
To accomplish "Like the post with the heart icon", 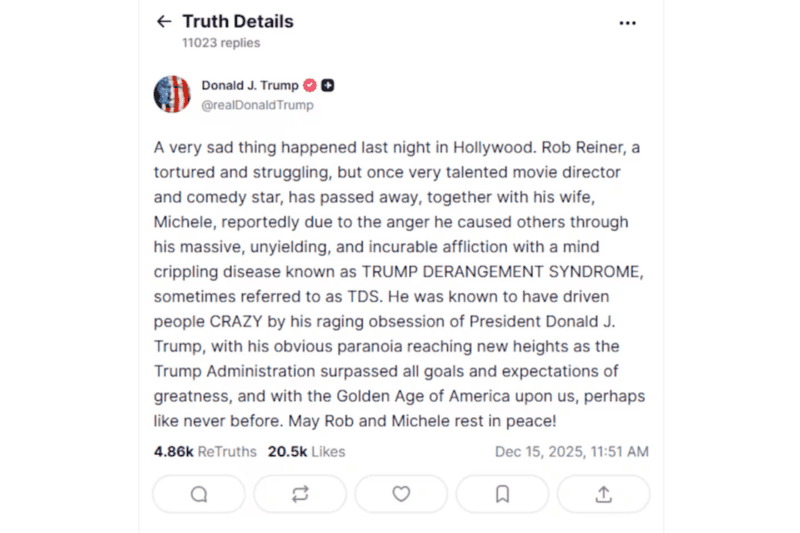I will (x=401, y=494).
